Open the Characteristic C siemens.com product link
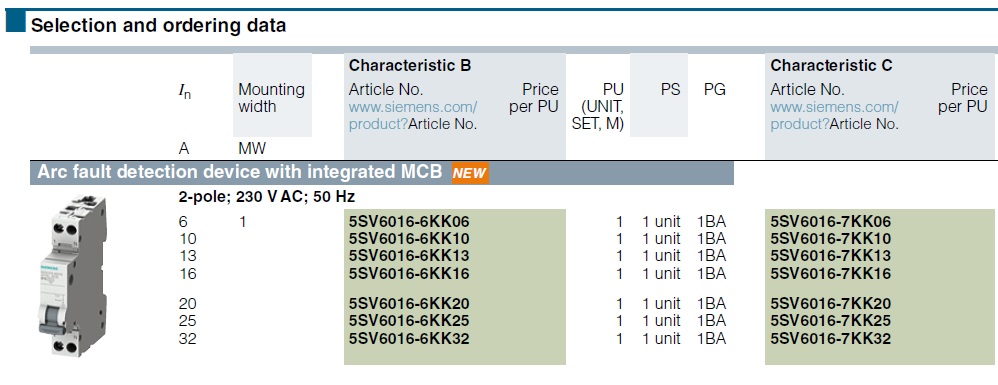 tap(834, 115)
